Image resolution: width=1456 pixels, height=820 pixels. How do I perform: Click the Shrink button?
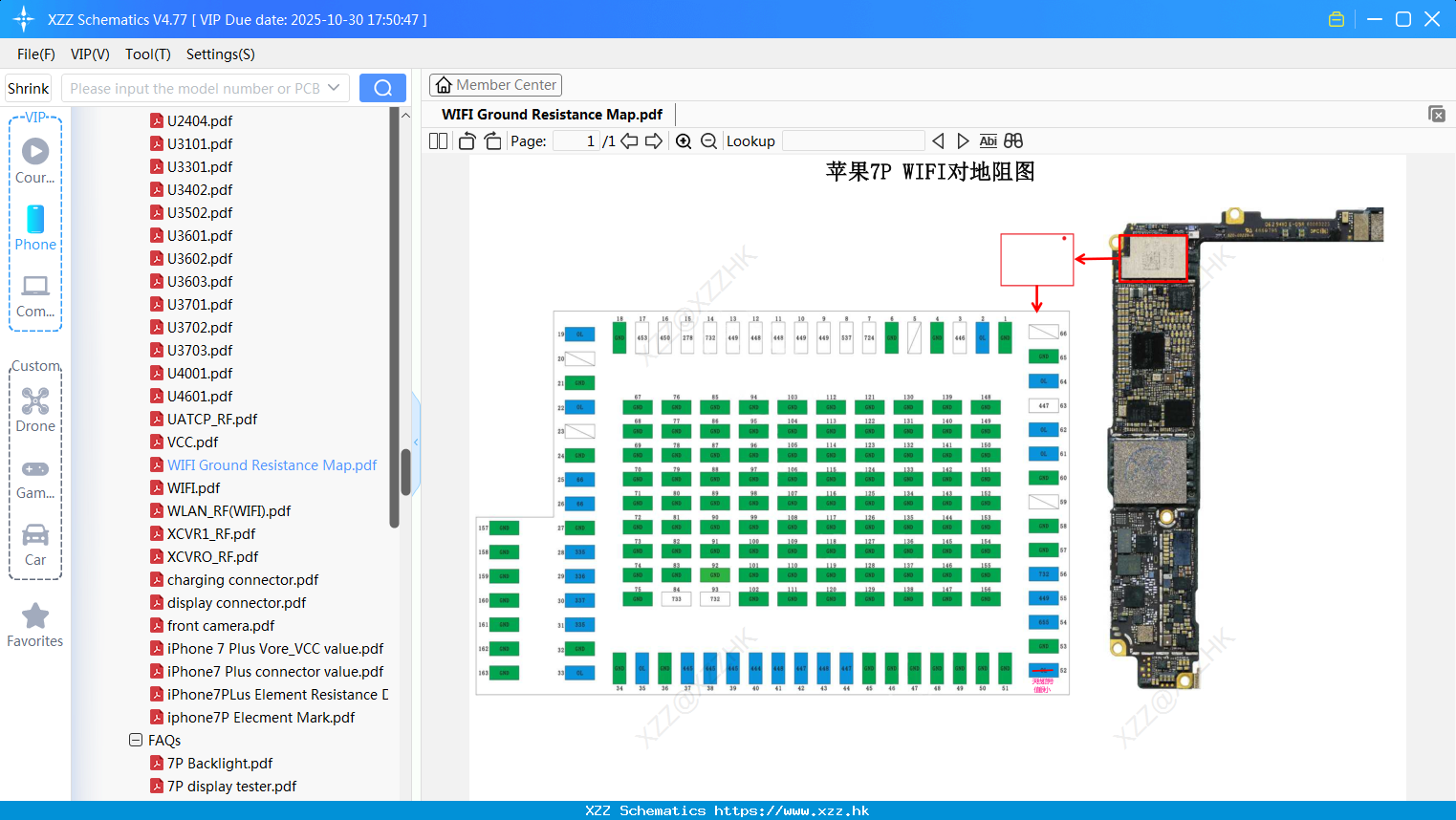pos(29,88)
